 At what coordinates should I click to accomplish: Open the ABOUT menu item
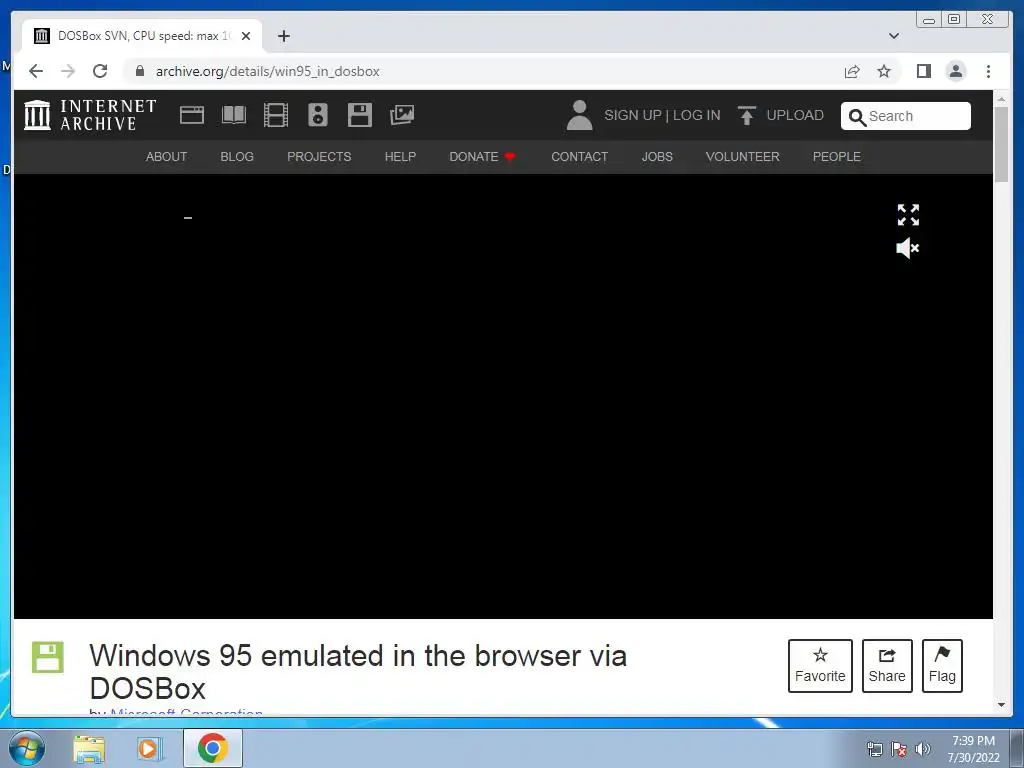167,157
